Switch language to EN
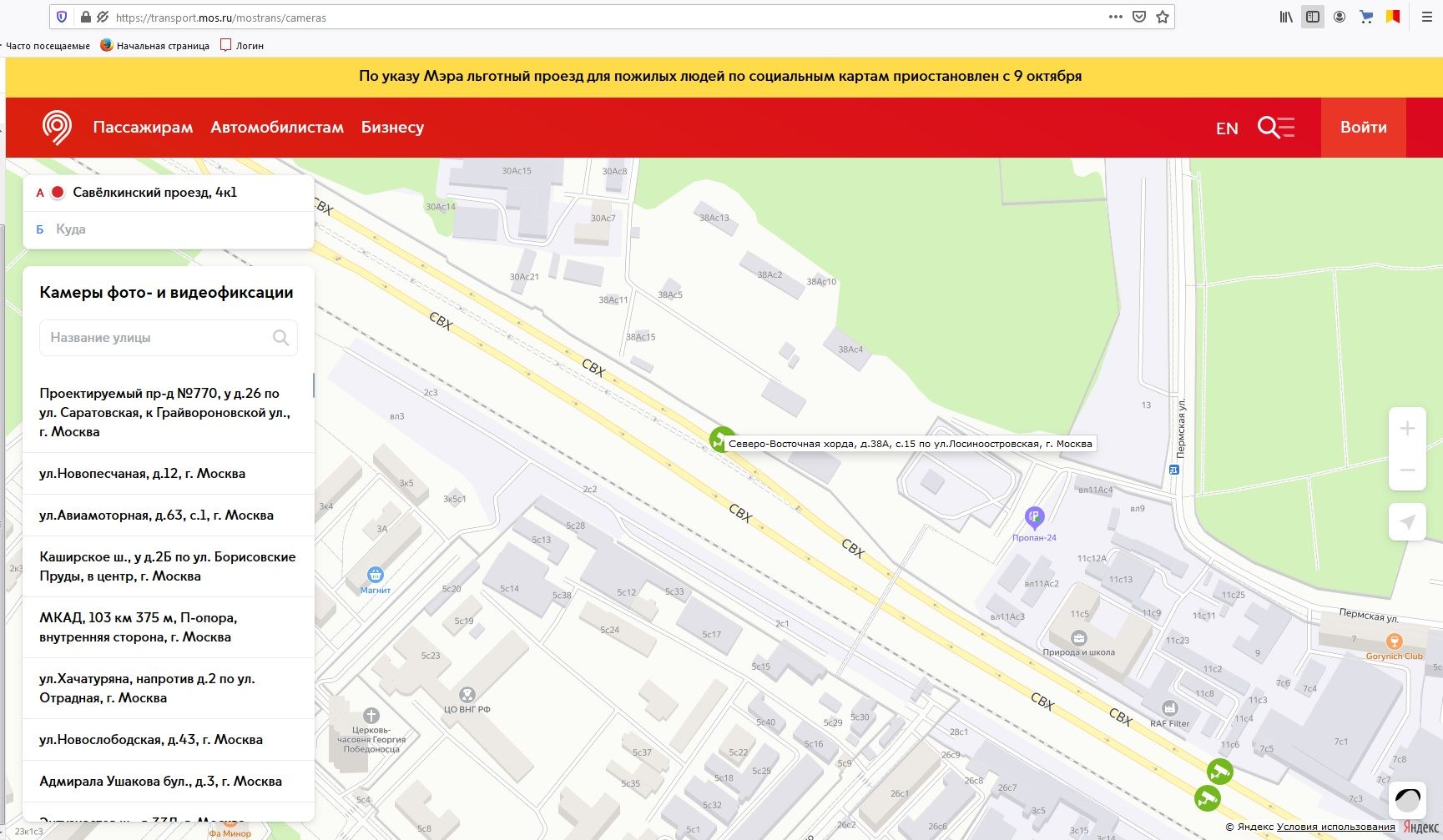Screen dimensions: 1443x840 click(x=1227, y=128)
